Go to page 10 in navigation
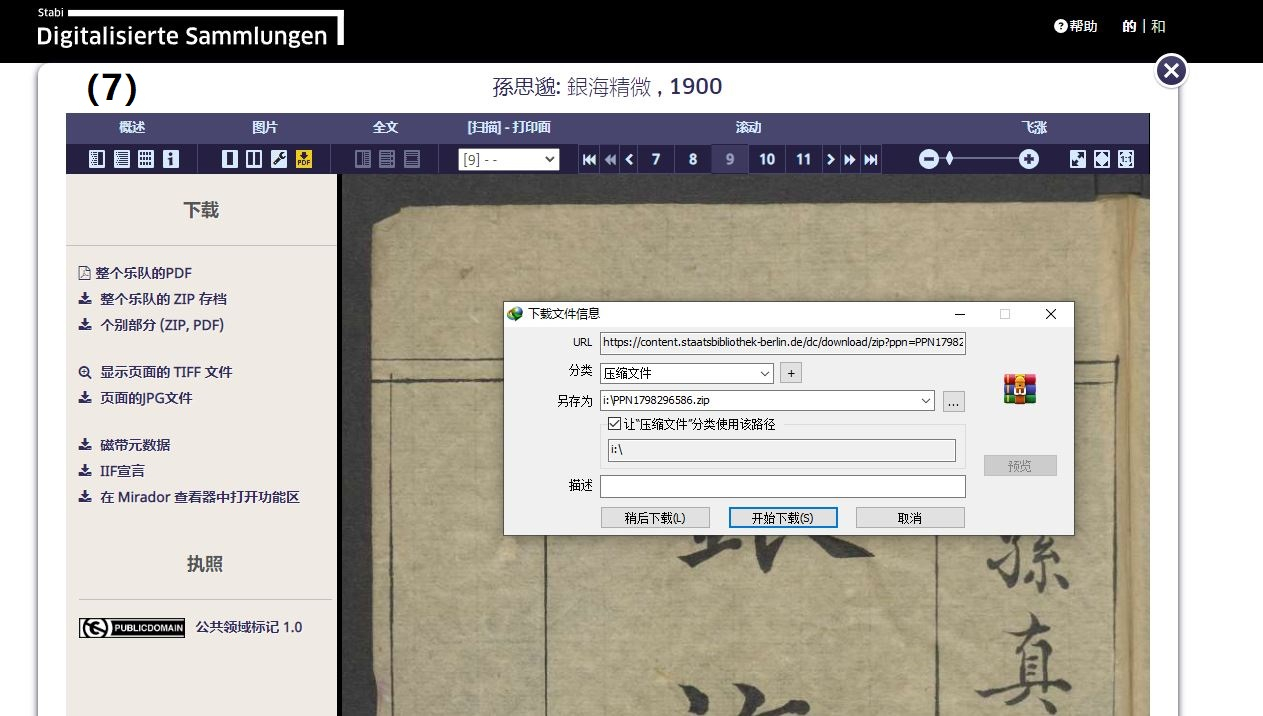1263x716 pixels. pyautogui.click(x=767, y=159)
